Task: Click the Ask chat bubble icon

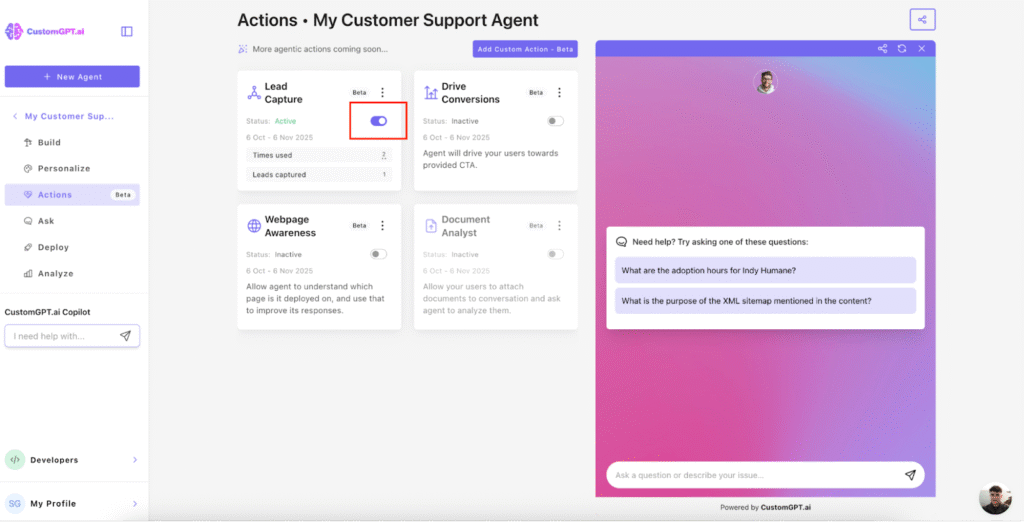Action: 28,221
